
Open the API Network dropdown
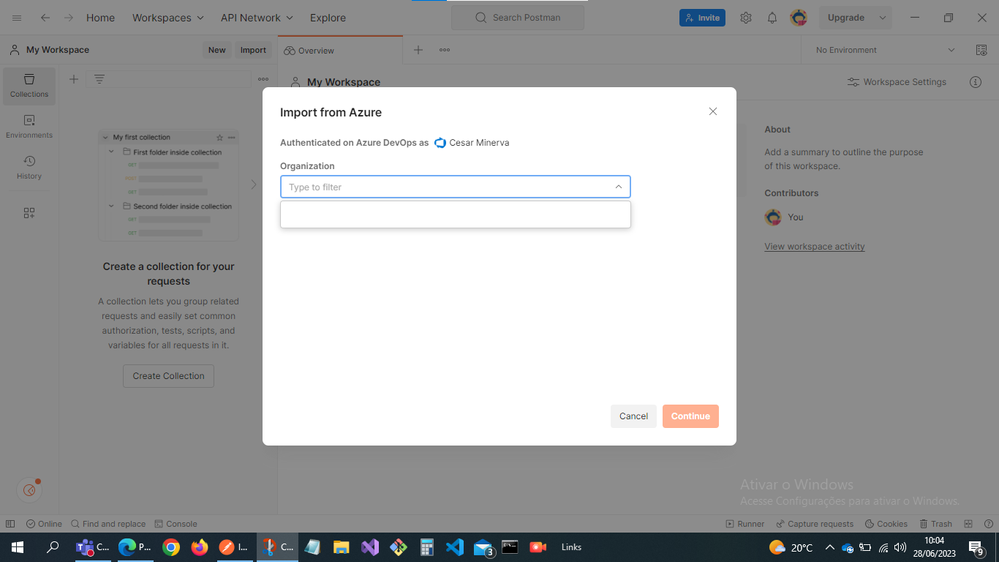point(257,18)
